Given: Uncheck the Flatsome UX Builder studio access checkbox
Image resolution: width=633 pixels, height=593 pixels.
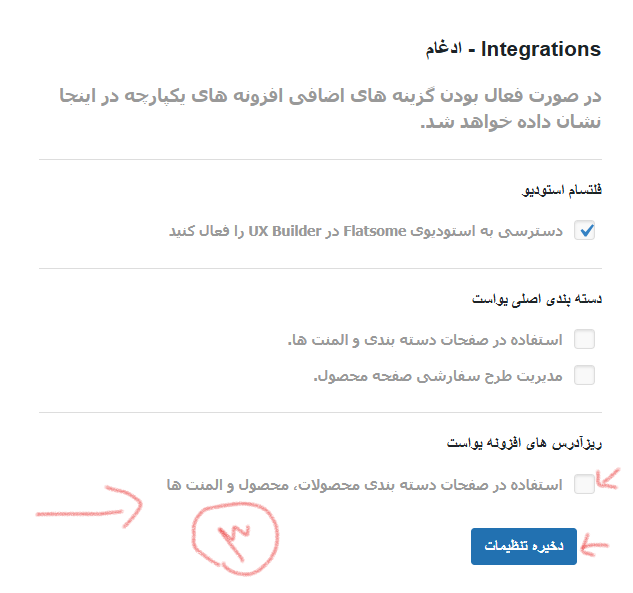Looking at the screenshot, I should click(584, 230).
